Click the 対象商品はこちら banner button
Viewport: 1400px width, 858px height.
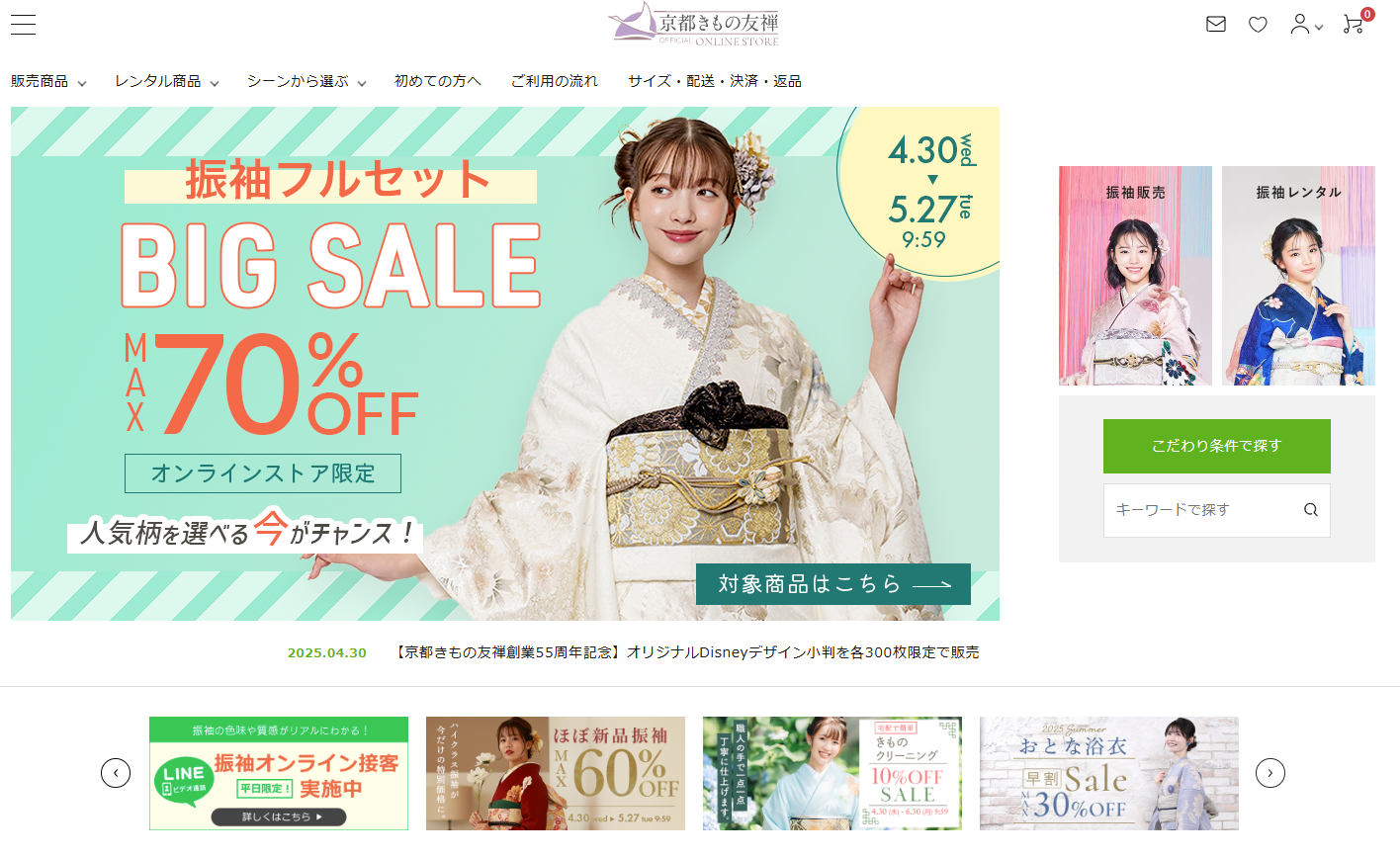833,584
